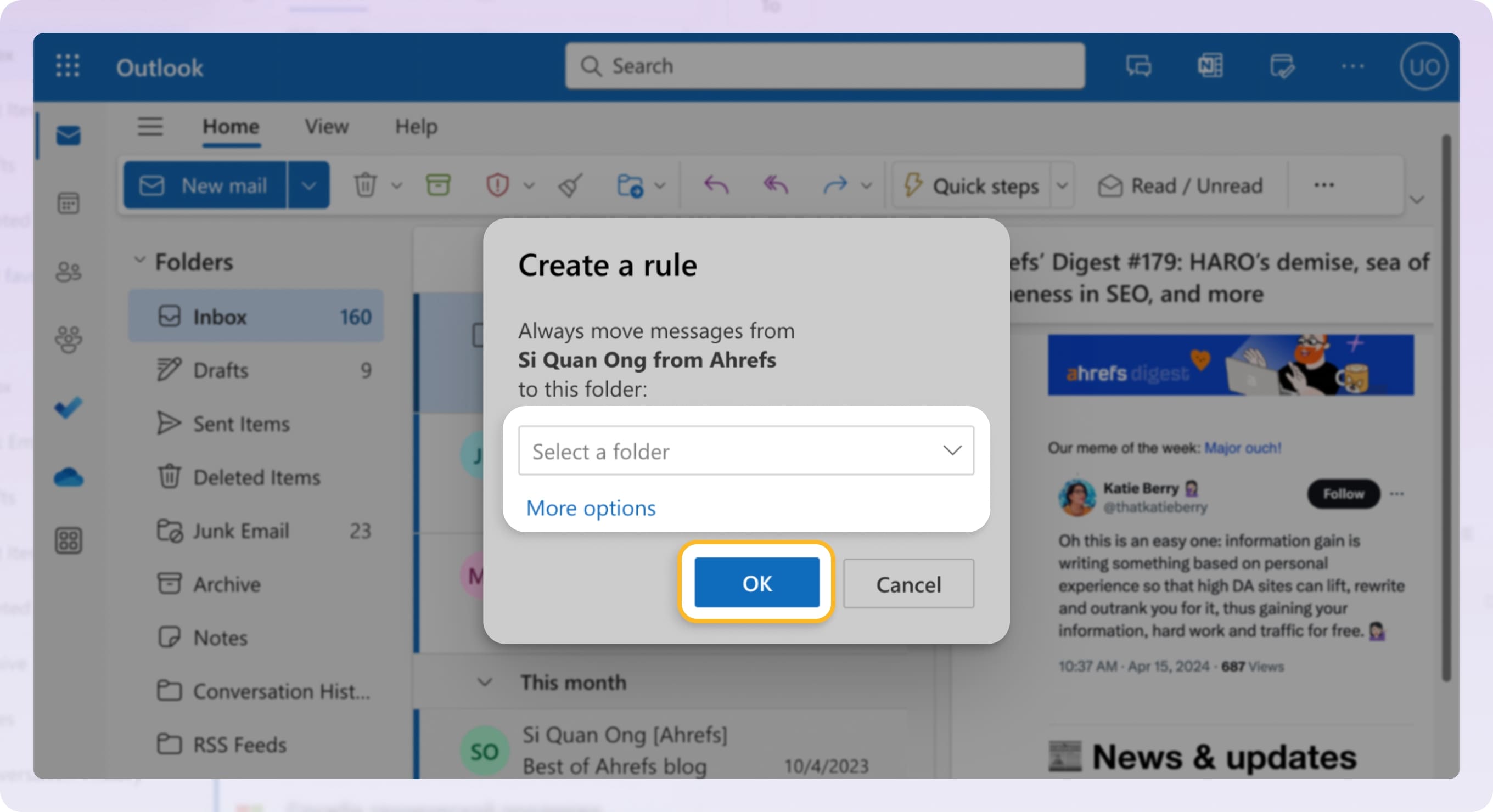Click the Archive toolbar icon
1493x812 pixels.
tap(439, 185)
